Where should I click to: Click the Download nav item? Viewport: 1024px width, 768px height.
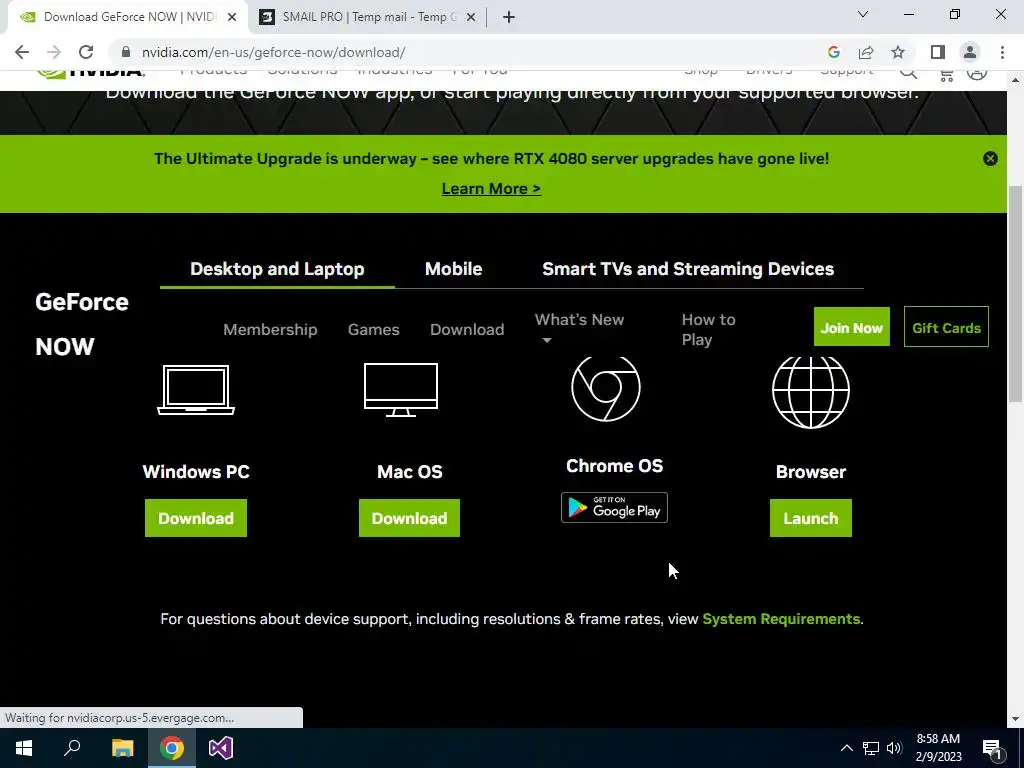point(467,329)
